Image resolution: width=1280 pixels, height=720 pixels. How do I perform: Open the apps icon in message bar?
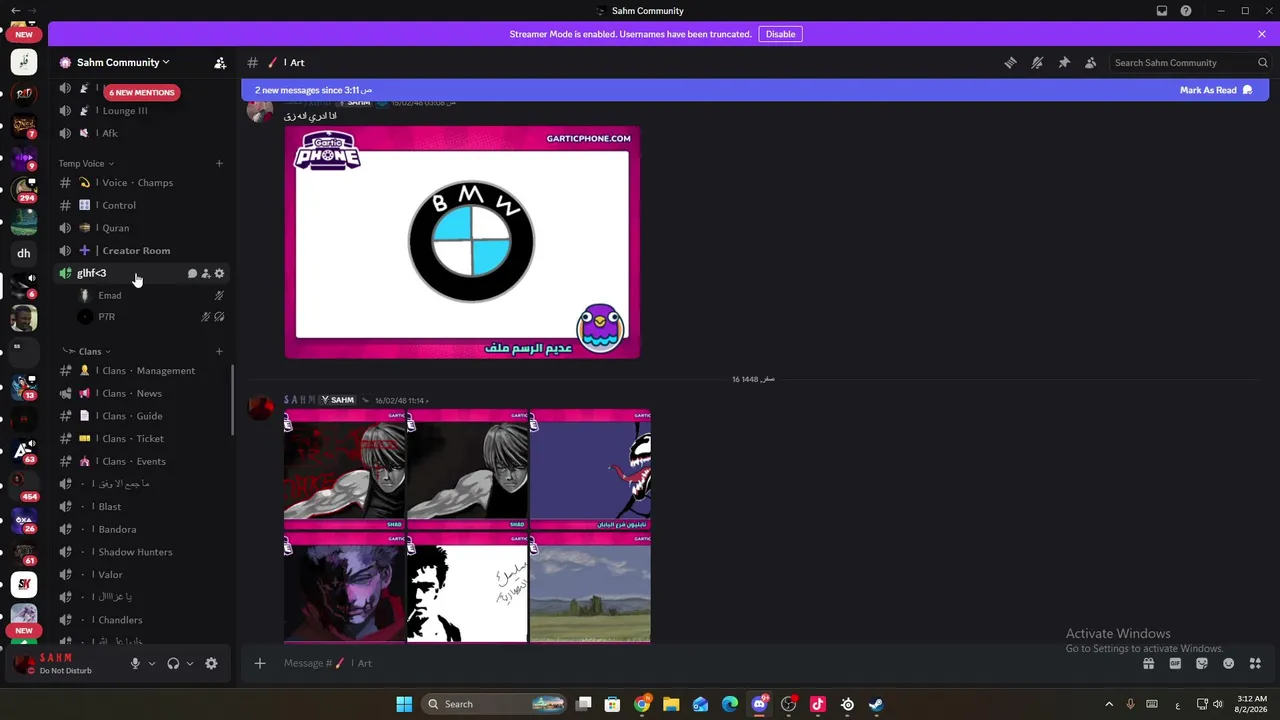point(1255,663)
